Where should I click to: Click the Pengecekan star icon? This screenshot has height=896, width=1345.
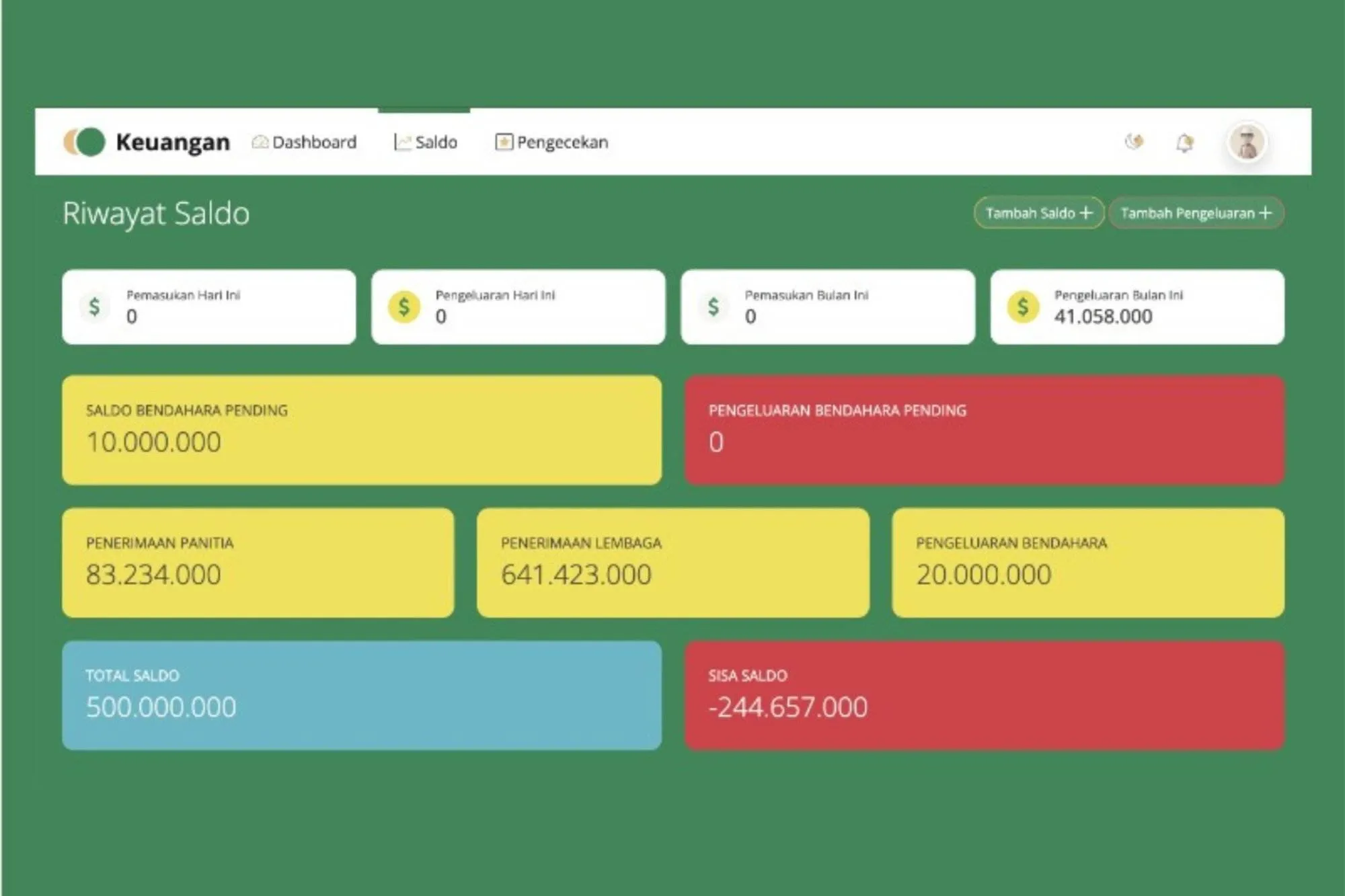[x=503, y=142]
